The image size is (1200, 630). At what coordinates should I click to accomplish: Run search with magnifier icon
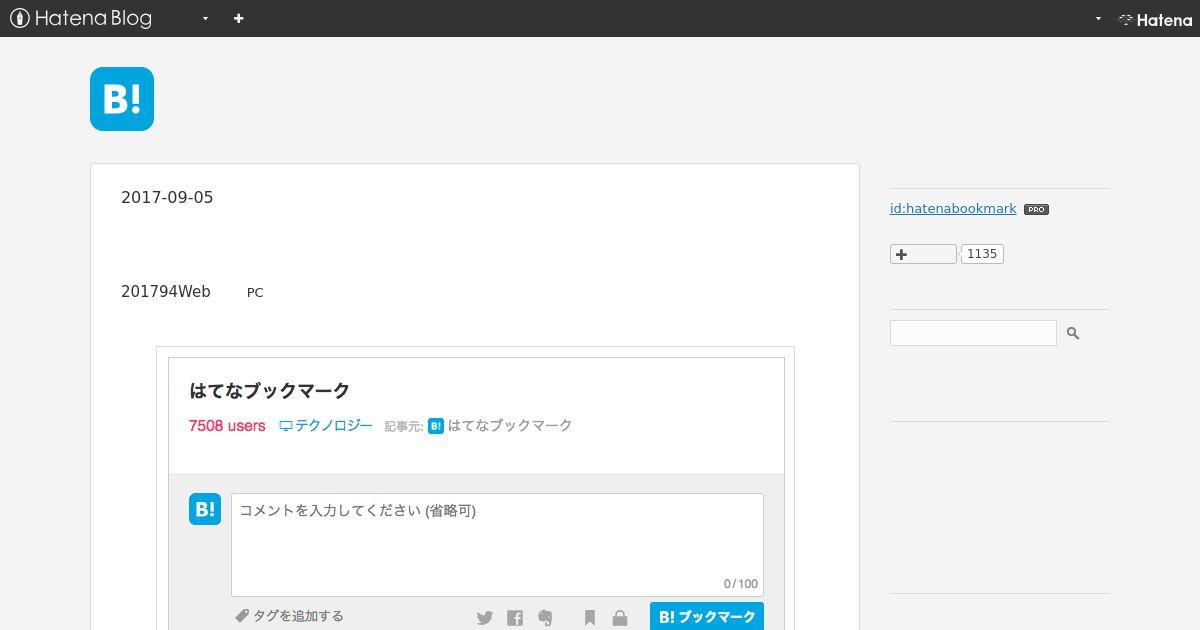pyautogui.click(x=1073, y=333)
